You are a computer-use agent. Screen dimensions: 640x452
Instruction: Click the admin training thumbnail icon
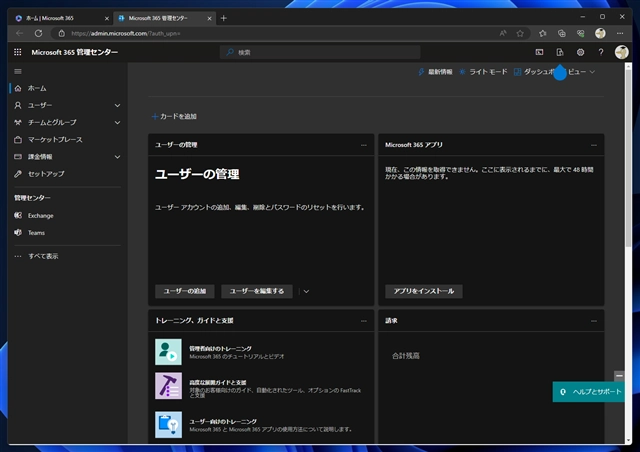(x=168, y=352)
